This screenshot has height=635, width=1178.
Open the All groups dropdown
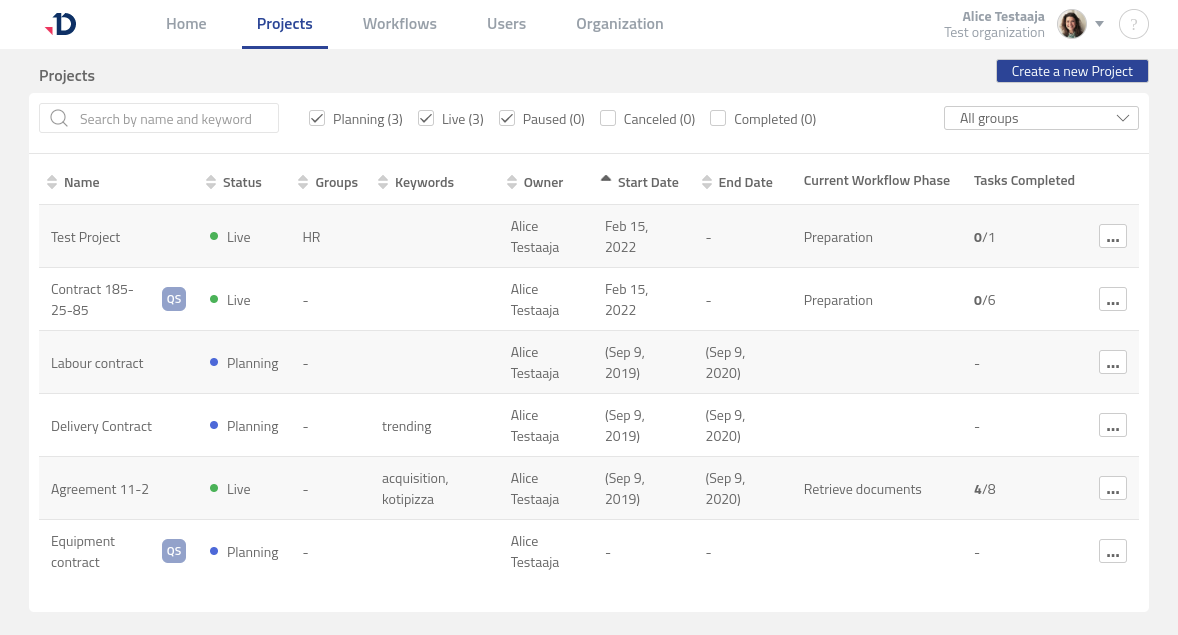coord(1040,118)
